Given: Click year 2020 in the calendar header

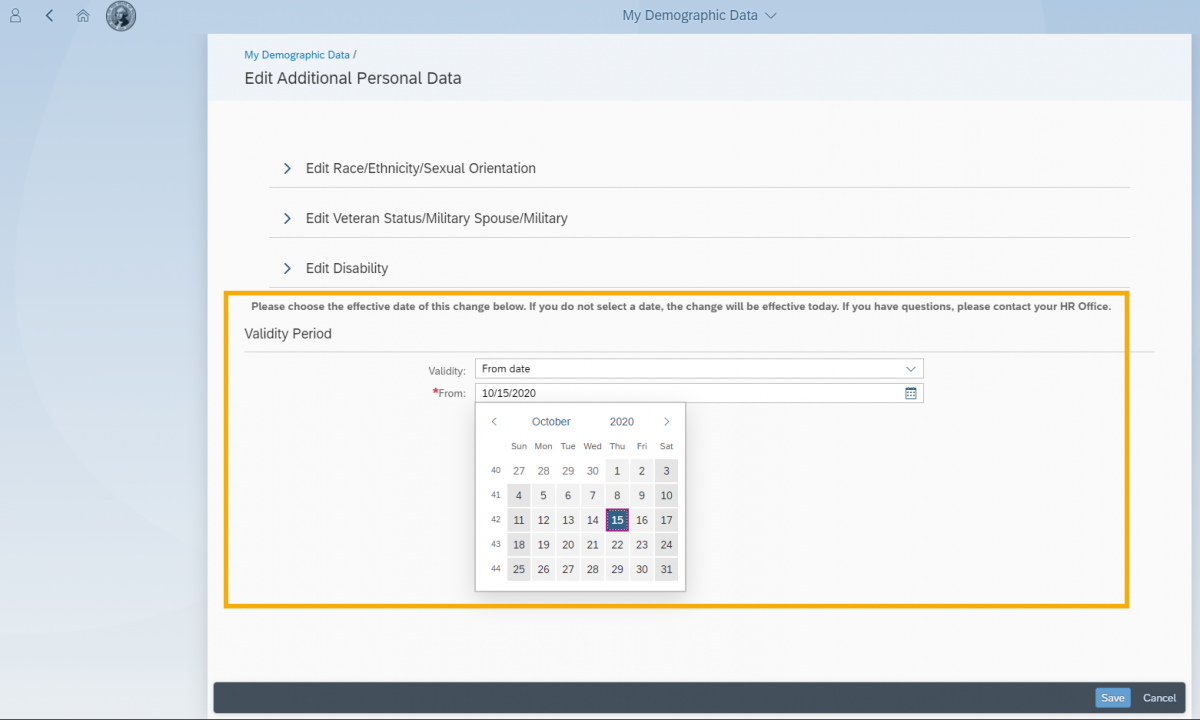Looking at the screenshot, I should point(621,421).
